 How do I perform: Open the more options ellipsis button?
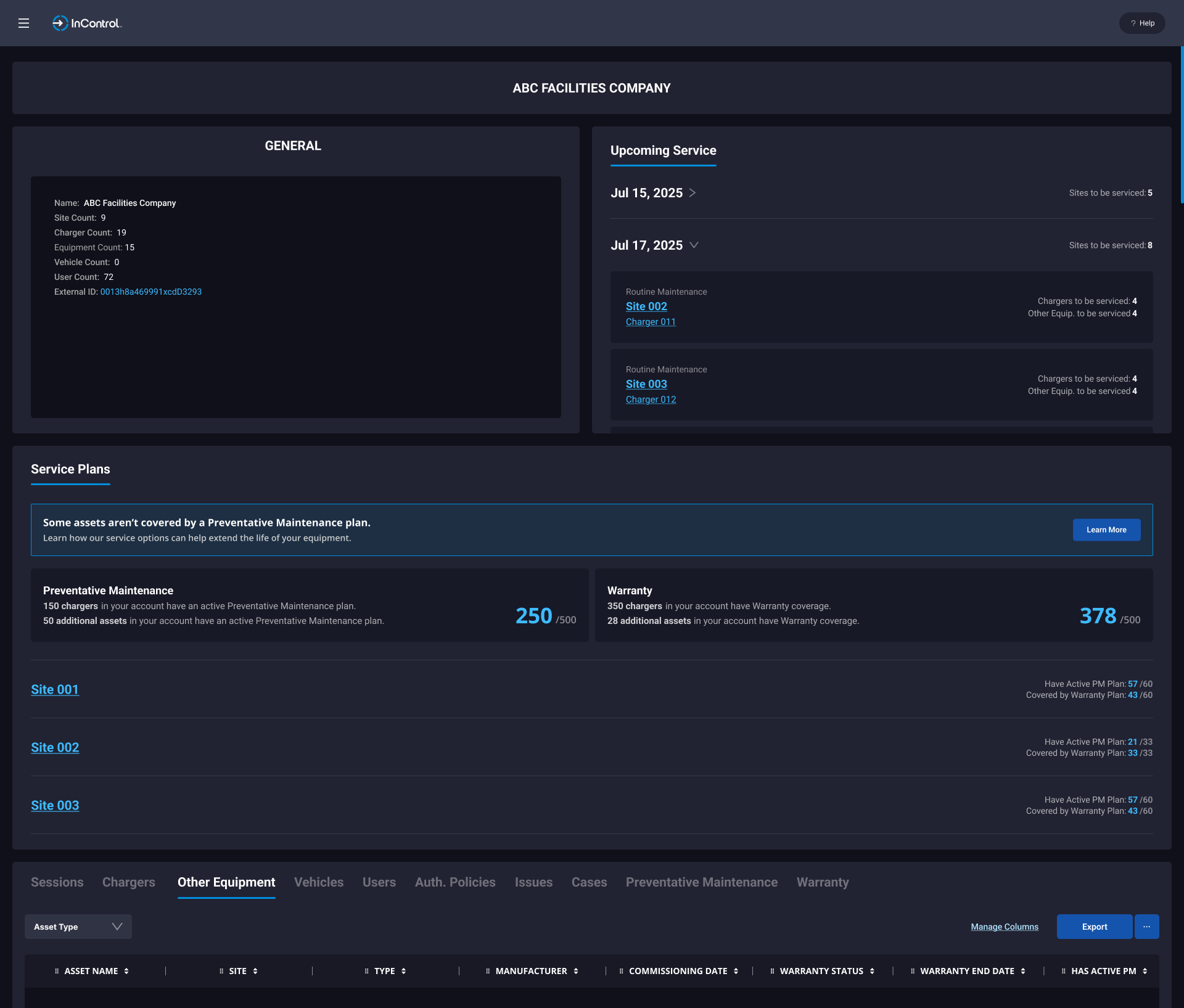click(x=1147, y=927)
